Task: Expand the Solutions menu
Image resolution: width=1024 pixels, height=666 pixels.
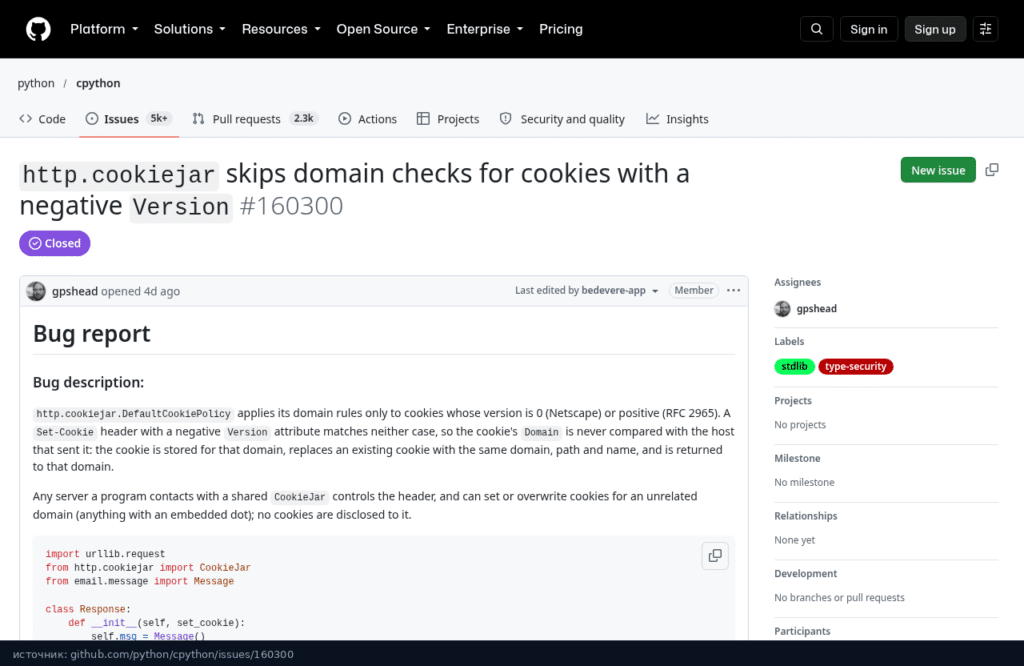Action: coord(189,29)
